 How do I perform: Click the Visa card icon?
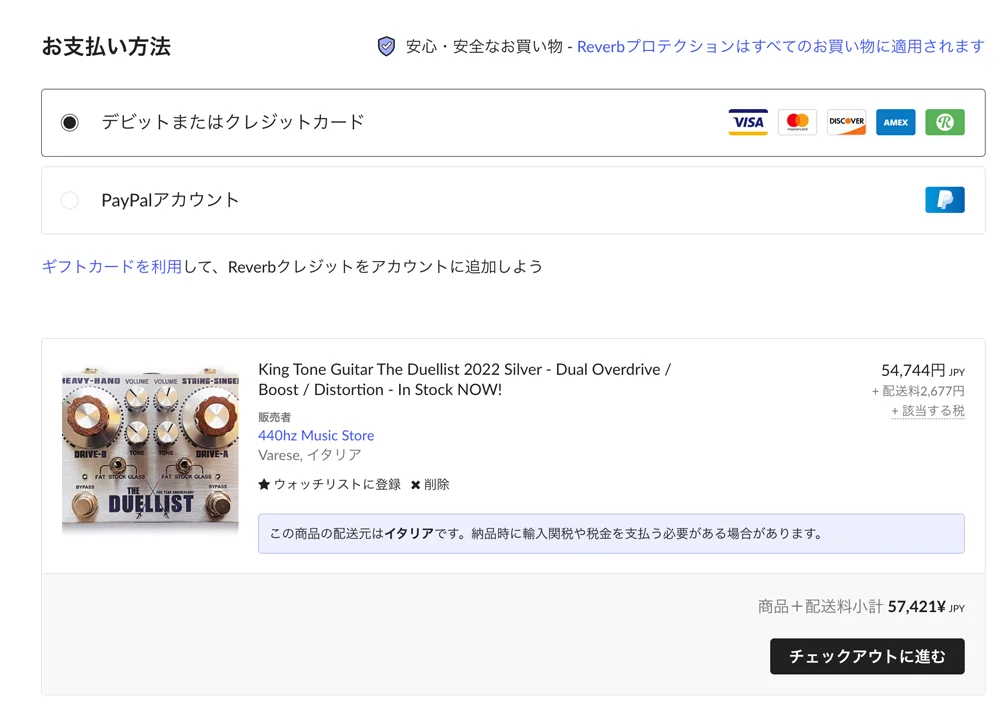point(748,122)
